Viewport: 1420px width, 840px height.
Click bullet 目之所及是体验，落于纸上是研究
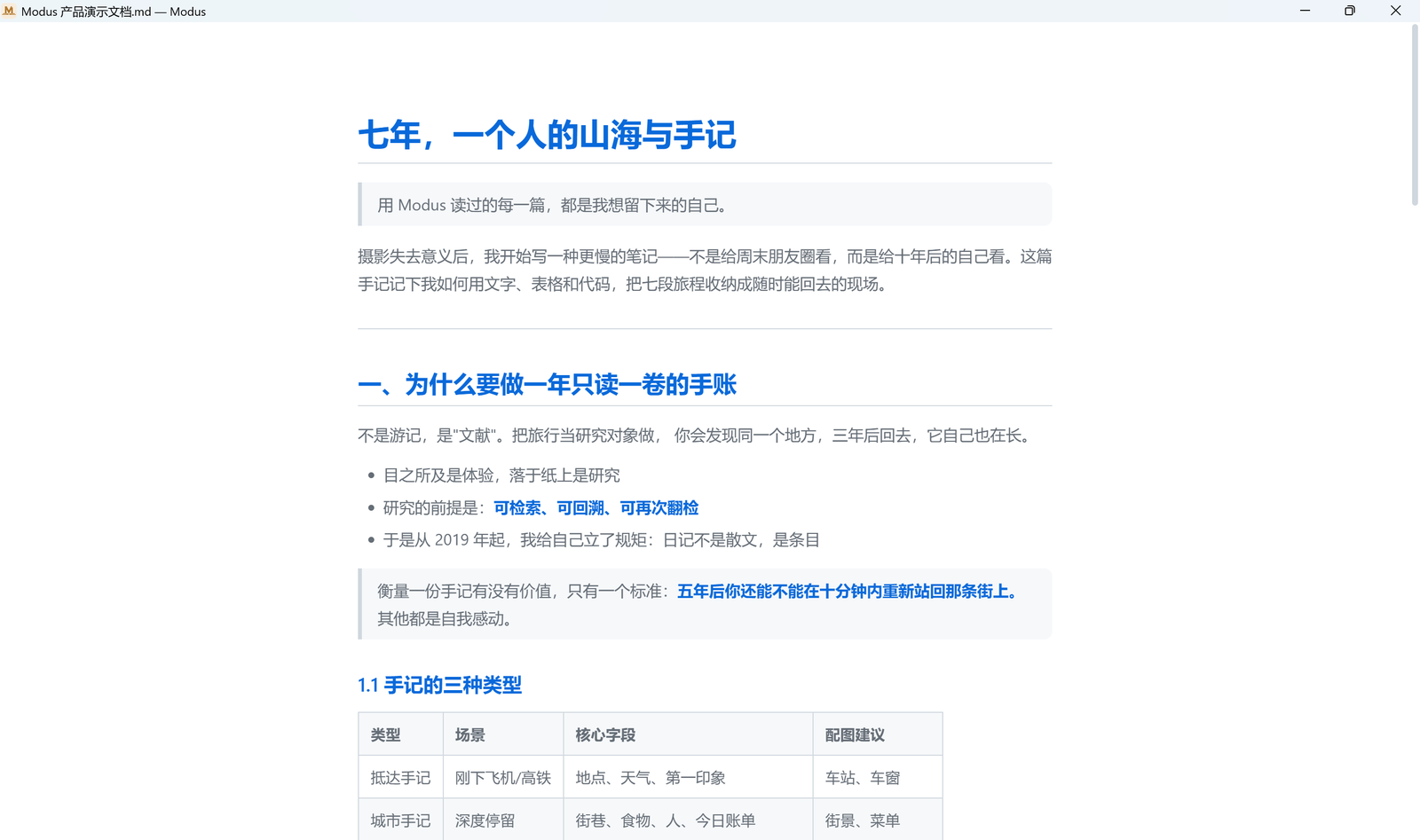pyautogui.click(x=501, y=475)
